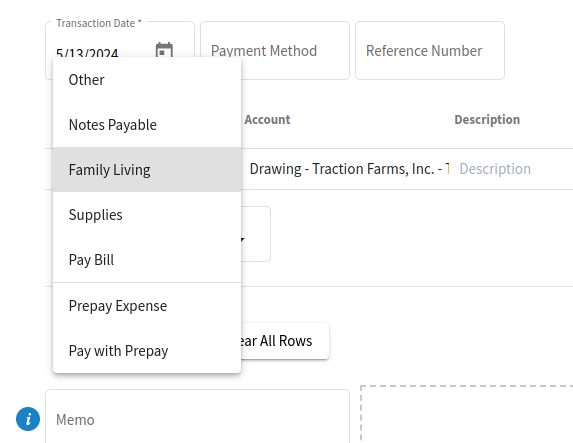The height and width of the screenshot is (443, 573).
Task: Focus the Reference Number field
Action: (x=430, y=50)
